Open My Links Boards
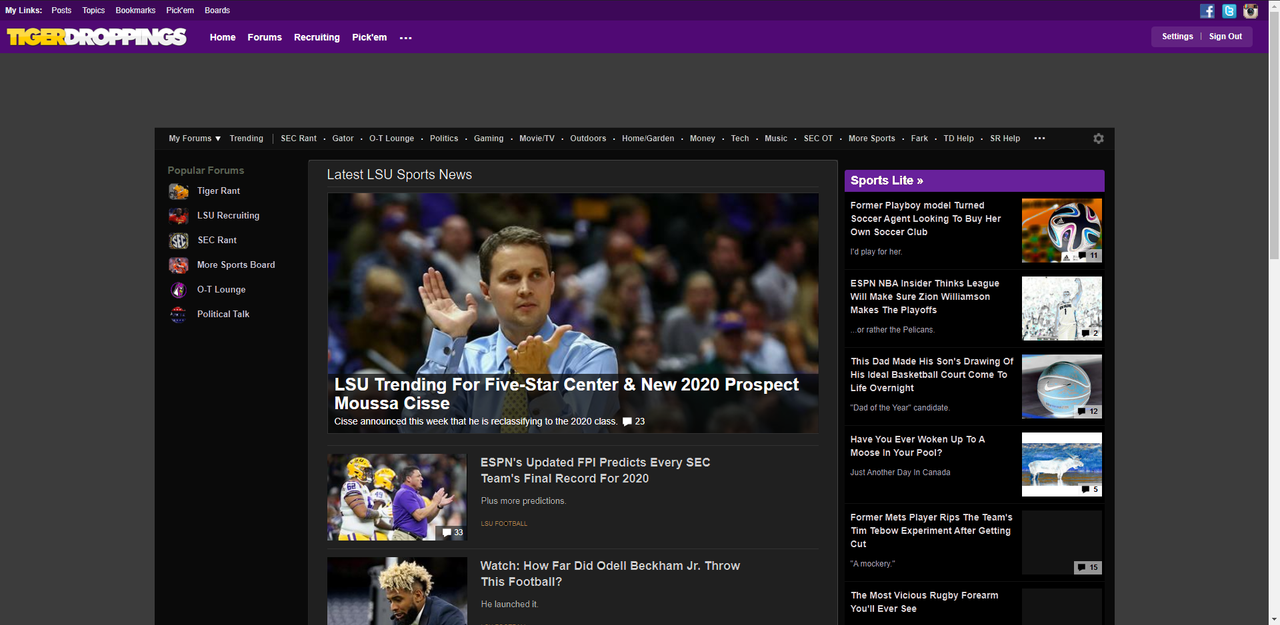The height and width of the screenshot is (625, 1280). pyautogui.click(x=217, y=11)
